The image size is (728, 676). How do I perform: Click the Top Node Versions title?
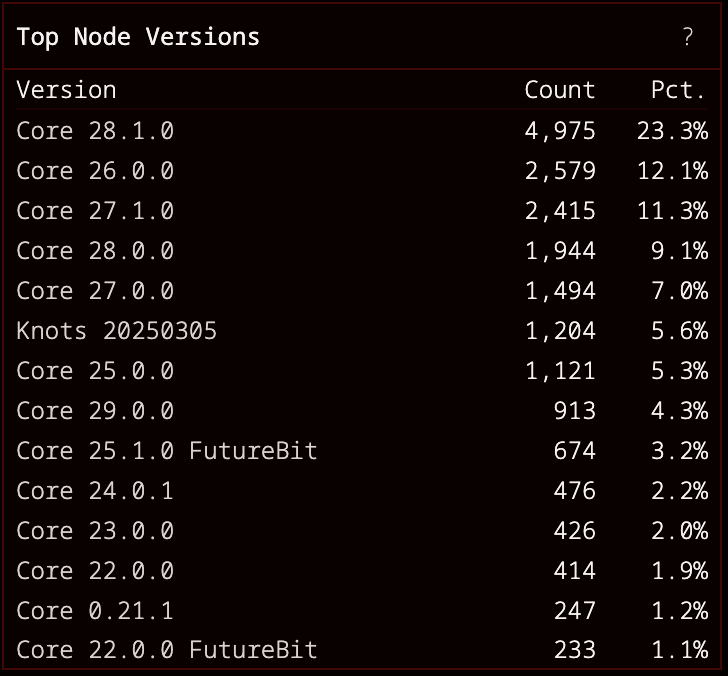(x=138, y=37)
